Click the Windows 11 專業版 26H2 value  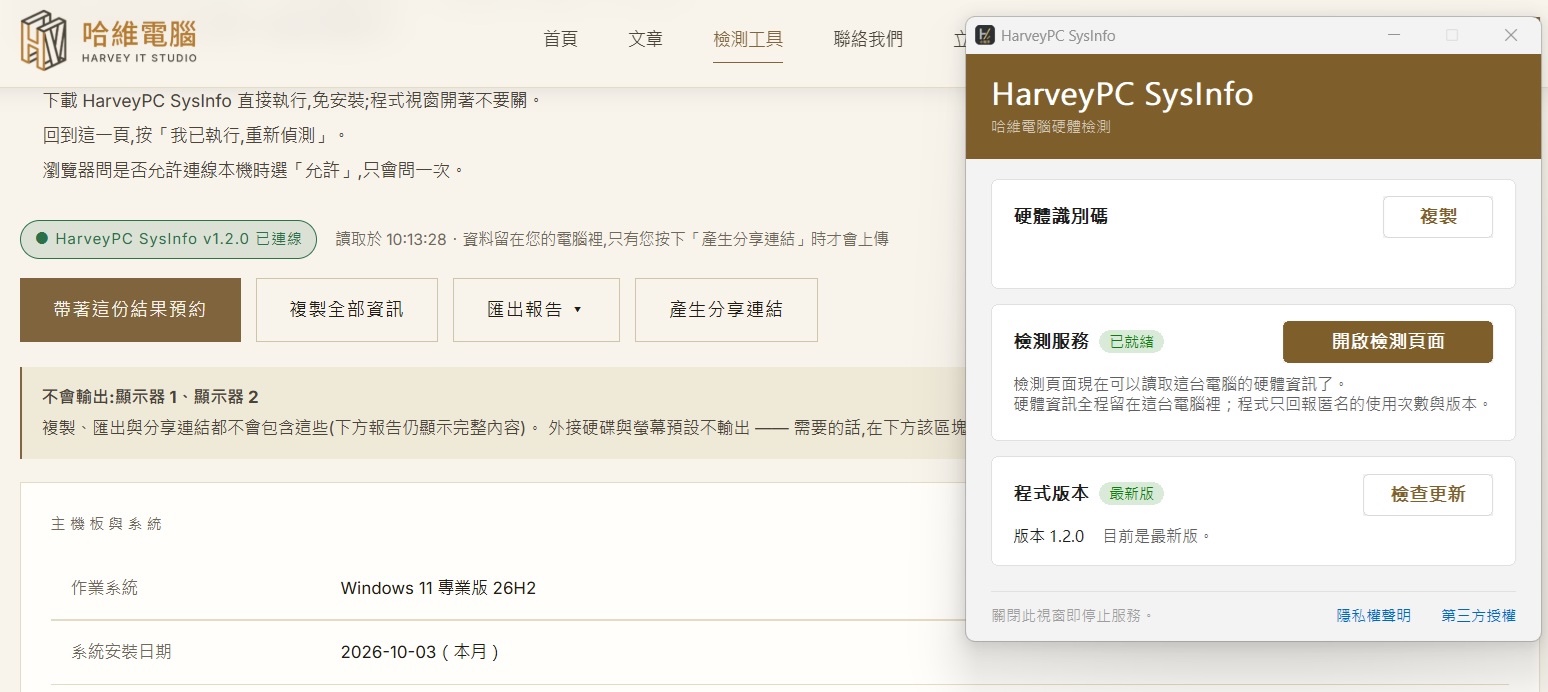[x=438, y=588]
